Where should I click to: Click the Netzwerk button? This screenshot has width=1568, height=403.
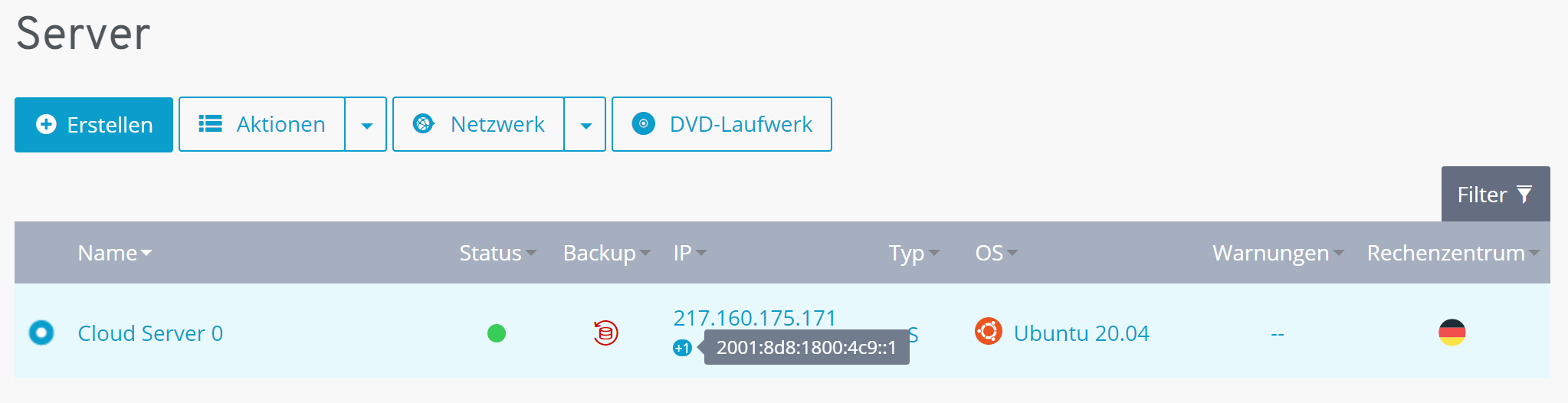[479, 125]
